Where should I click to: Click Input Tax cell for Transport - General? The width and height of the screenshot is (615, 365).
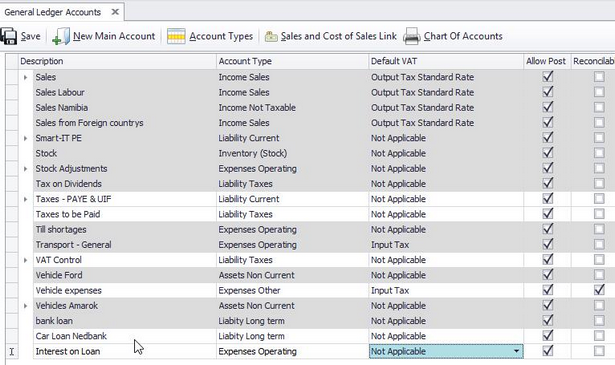coord(446,245)
